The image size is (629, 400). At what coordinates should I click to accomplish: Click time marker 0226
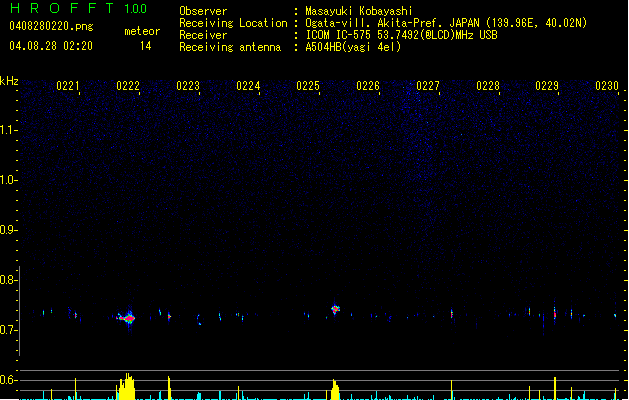368,86
